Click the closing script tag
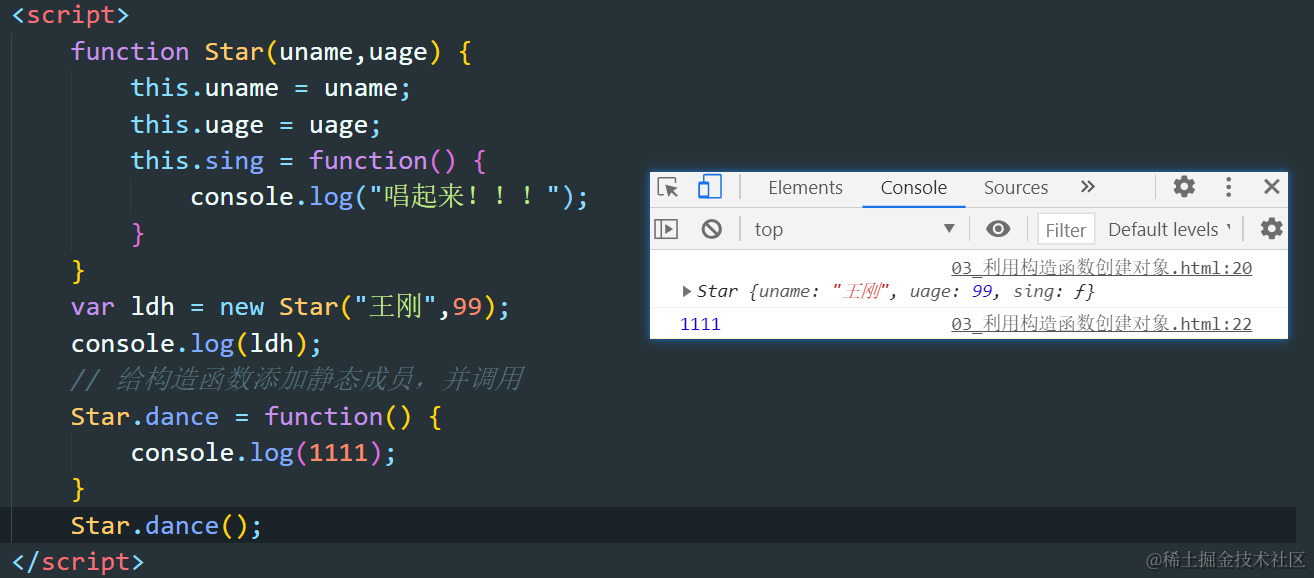1314x578 pixels. pyautogui.click(x=78, y=561)
